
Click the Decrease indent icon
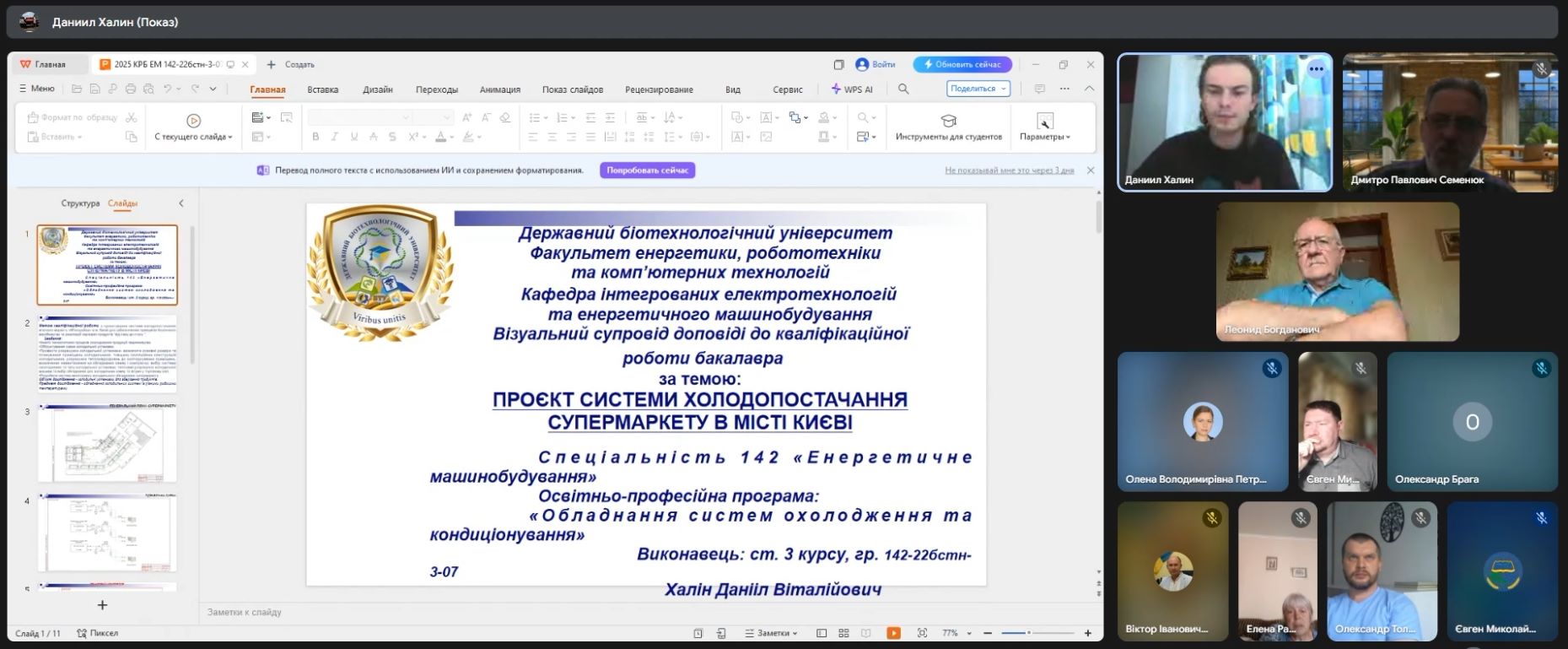[590, 117]
